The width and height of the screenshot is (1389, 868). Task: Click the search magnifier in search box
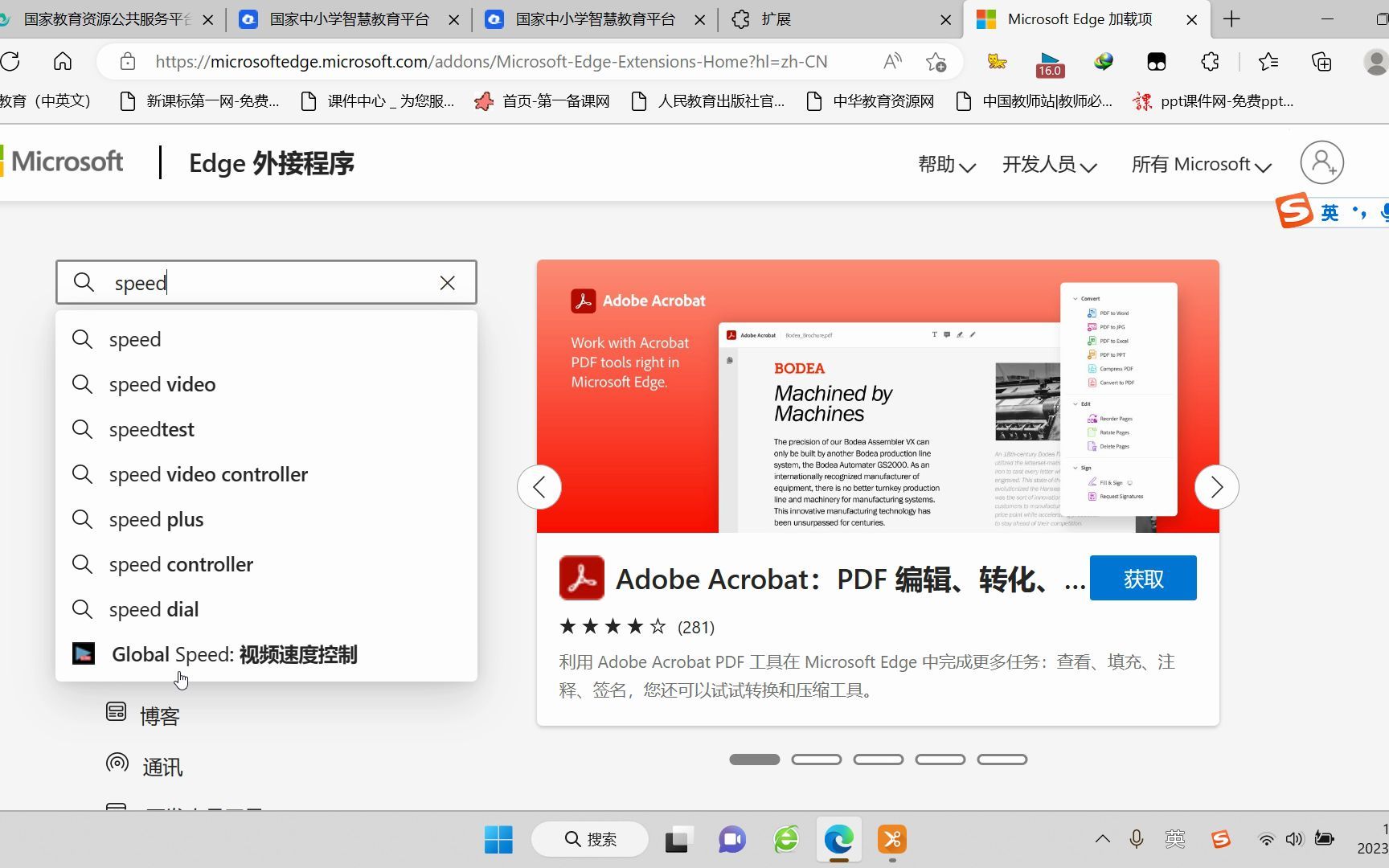[84, 282]
